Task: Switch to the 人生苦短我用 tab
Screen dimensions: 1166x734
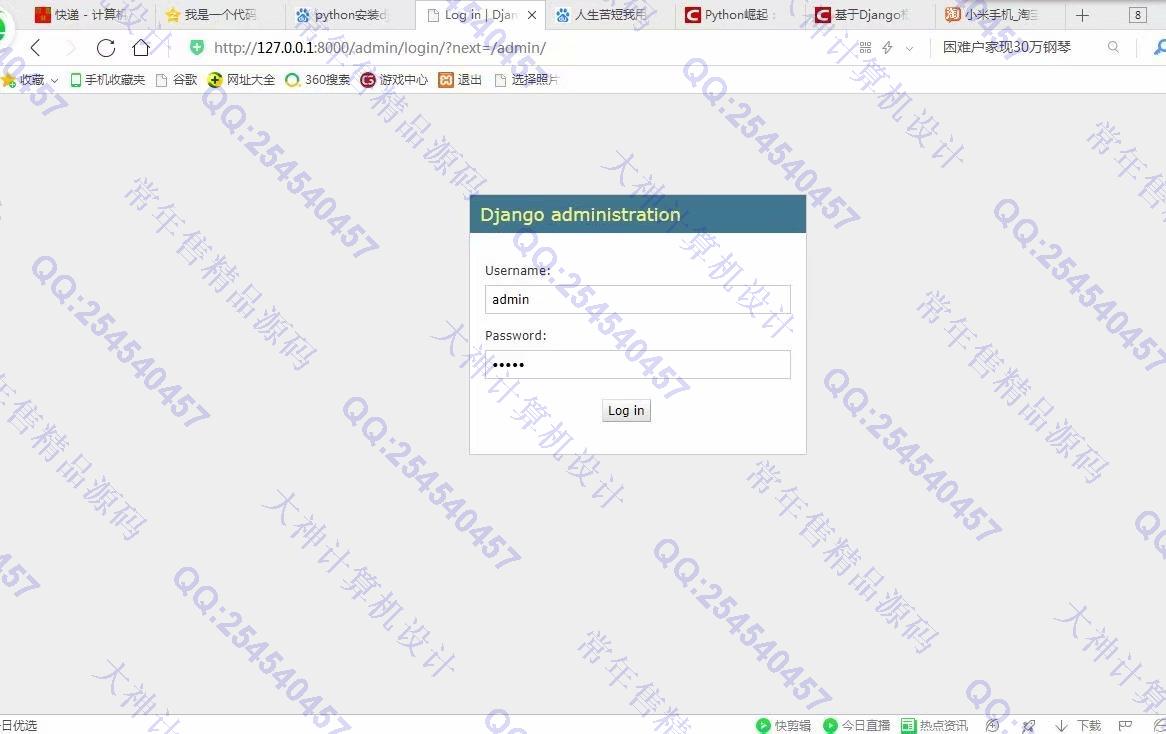Action: pos(611,15)
